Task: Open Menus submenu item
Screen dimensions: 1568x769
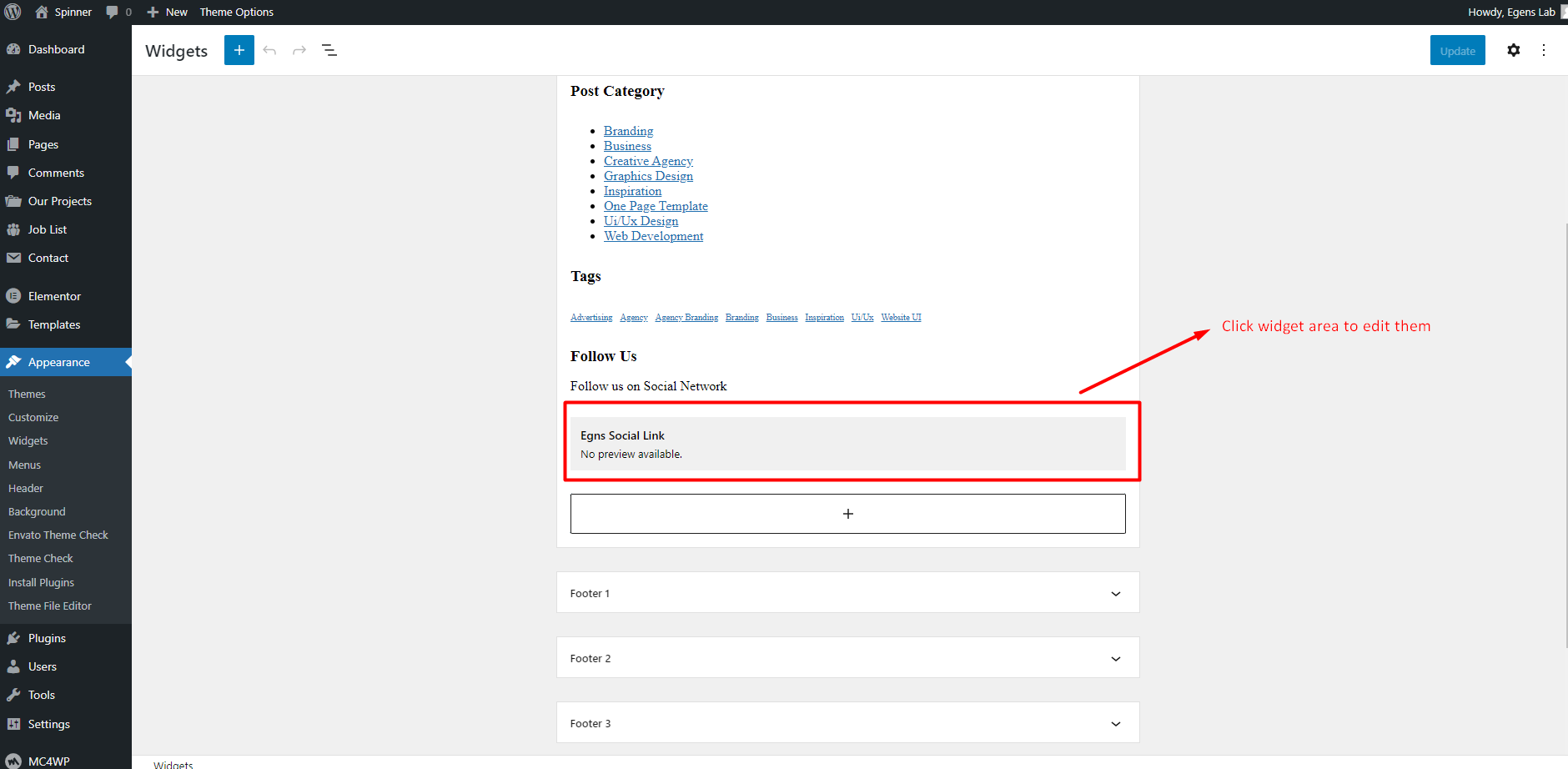Action: (24, 465)
